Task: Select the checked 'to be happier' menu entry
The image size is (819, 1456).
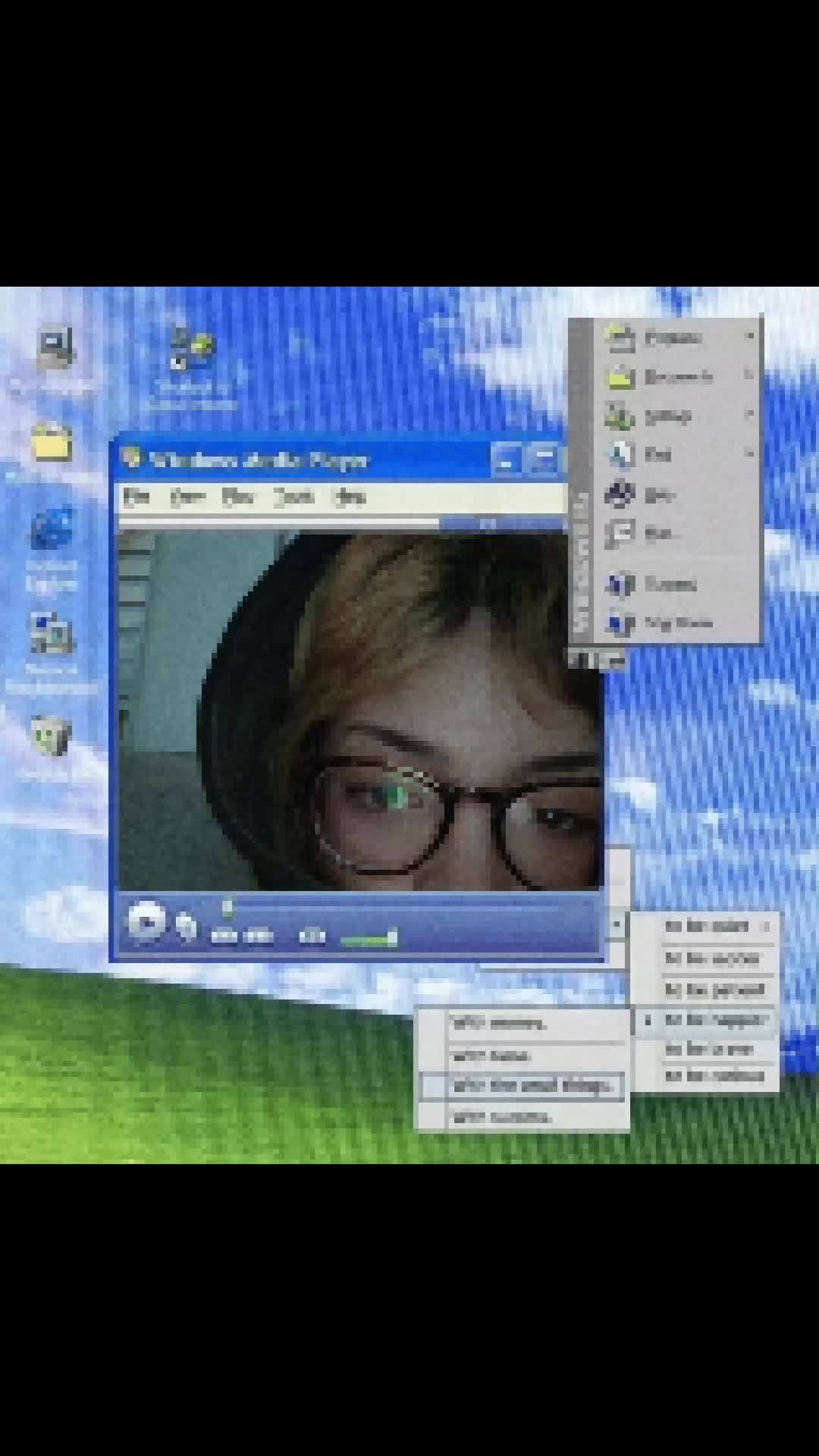Action: click(704, 1020)
